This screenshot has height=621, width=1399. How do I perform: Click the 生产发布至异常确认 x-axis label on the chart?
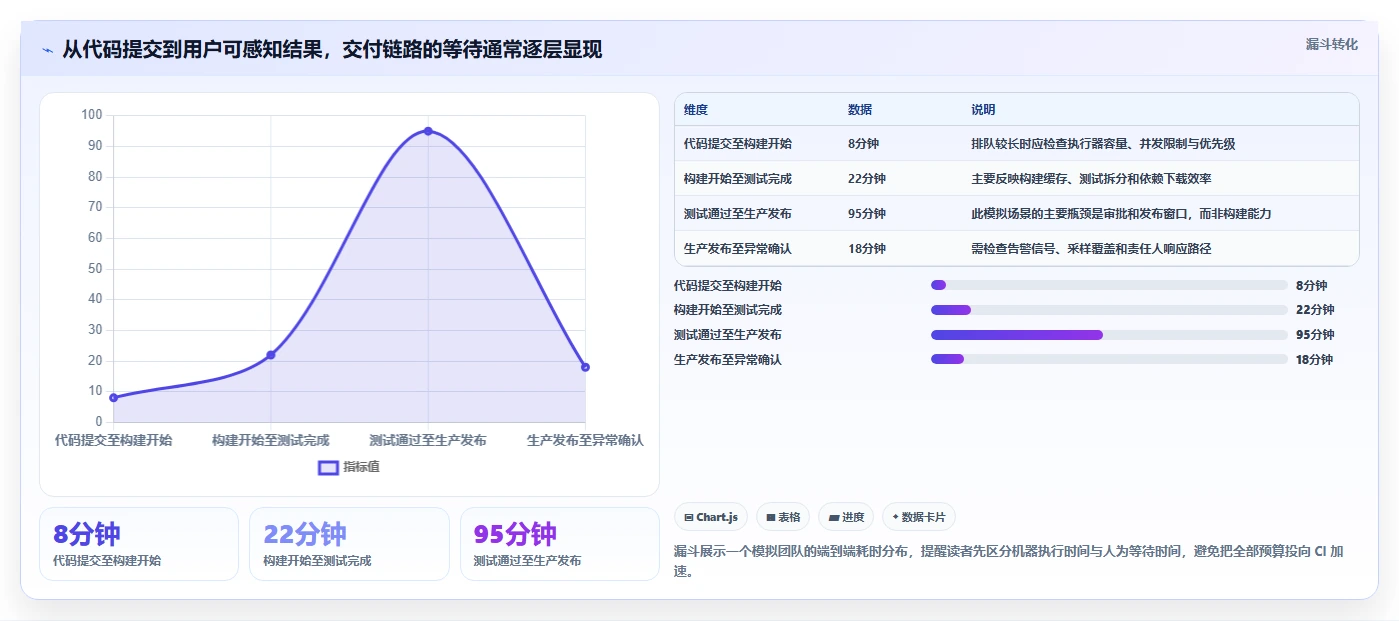pyautogui.click(x=585, y=440)
